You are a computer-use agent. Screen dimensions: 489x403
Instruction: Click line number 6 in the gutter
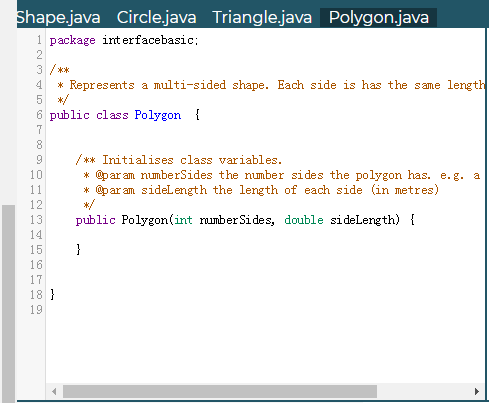[x=39, y=115]
